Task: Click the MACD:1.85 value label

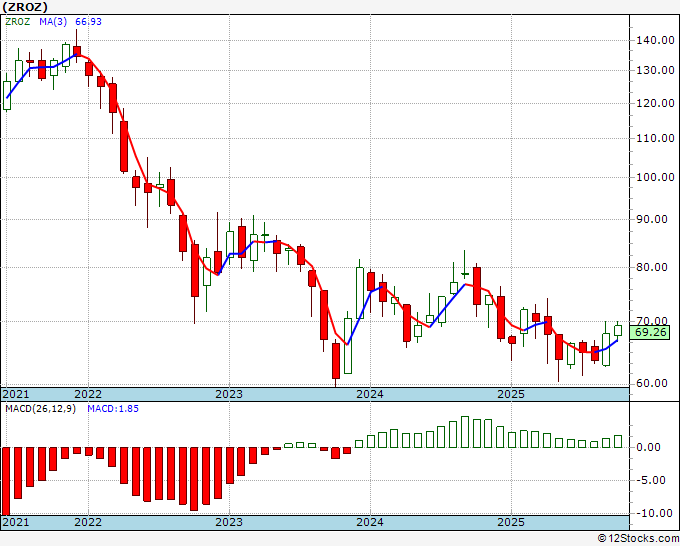Action: [113, 409]
